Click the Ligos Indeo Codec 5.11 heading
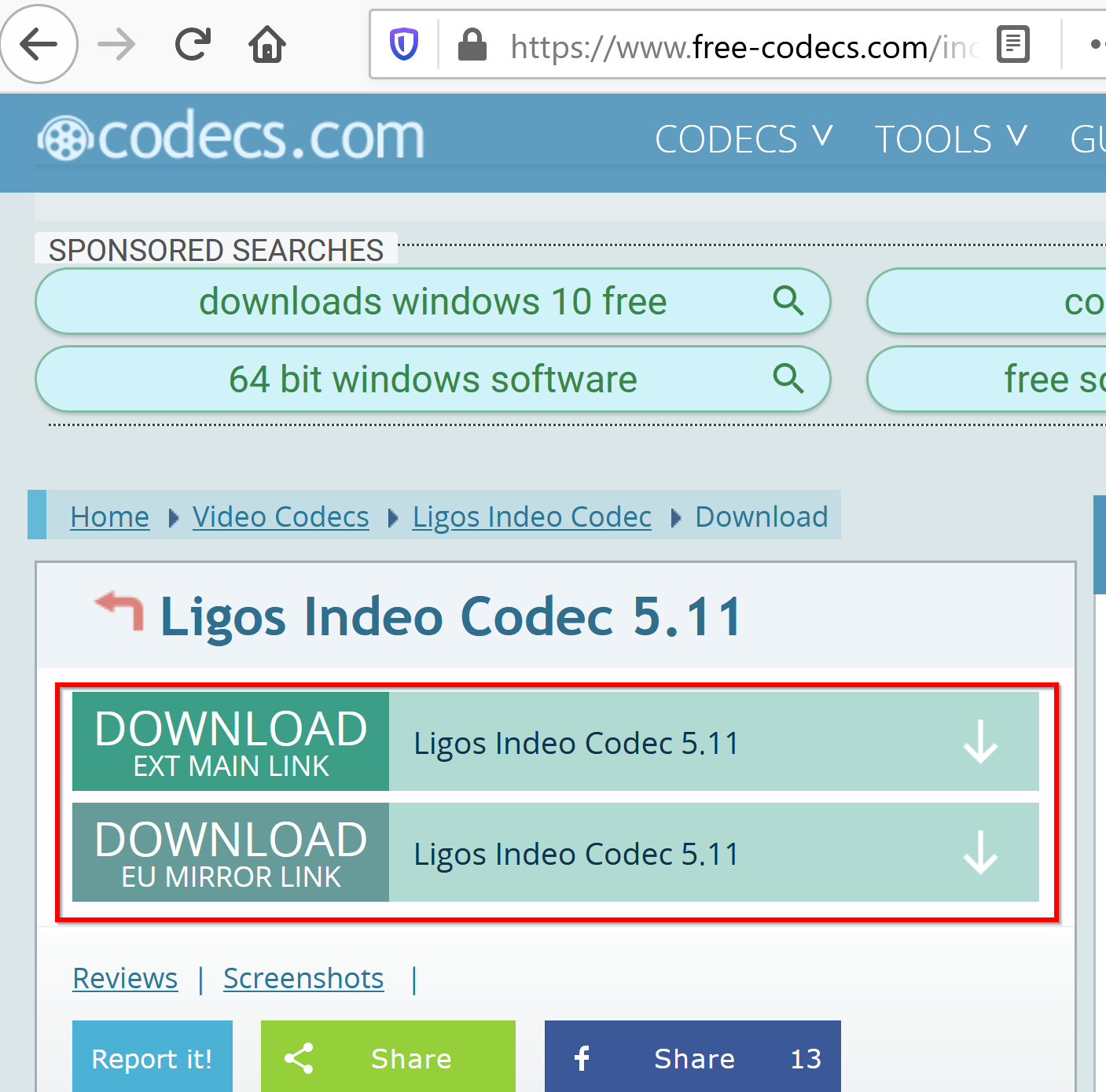 (x=451, y=616)
